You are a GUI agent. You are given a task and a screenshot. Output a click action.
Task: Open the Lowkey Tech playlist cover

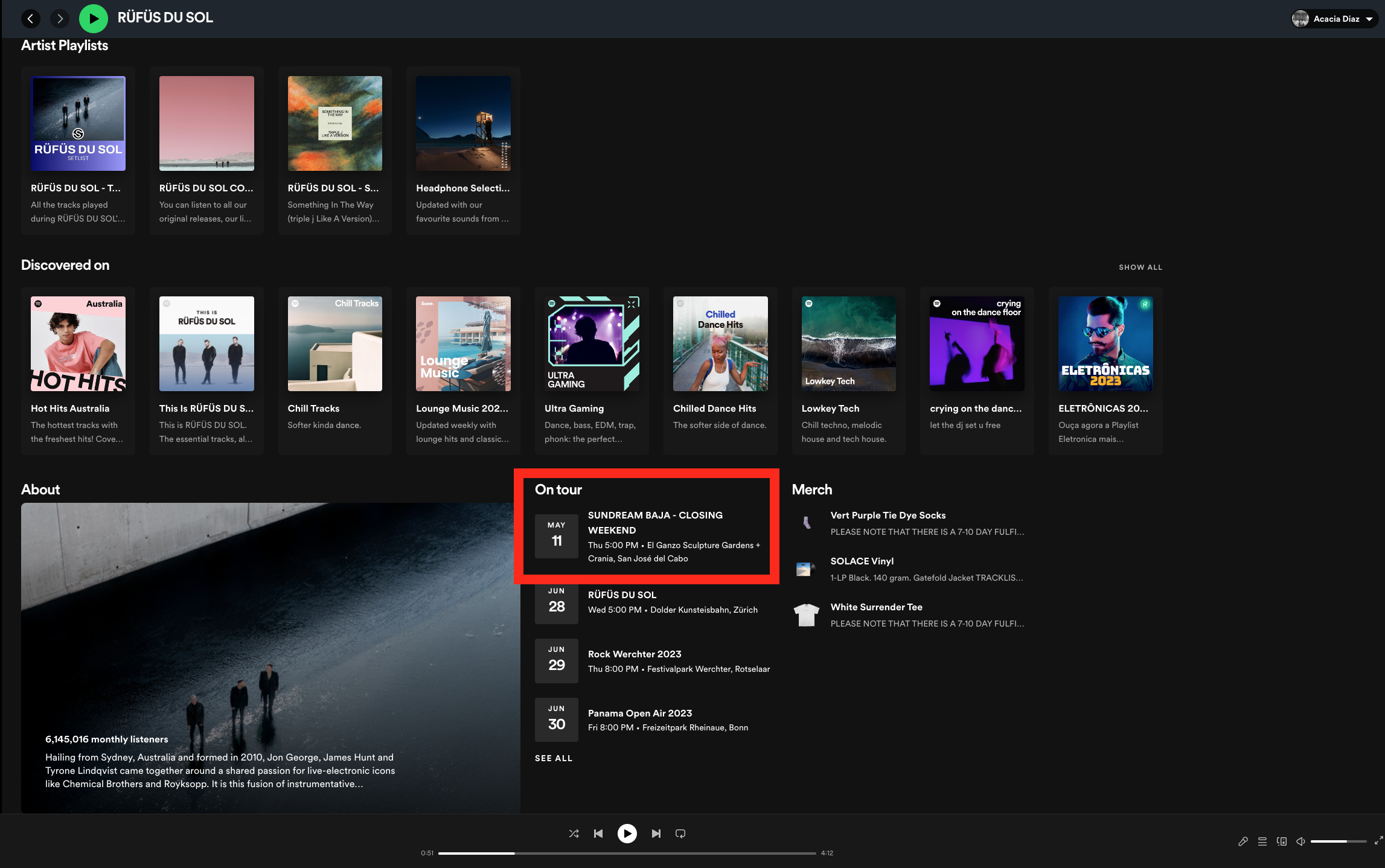(x=849, y=343)
